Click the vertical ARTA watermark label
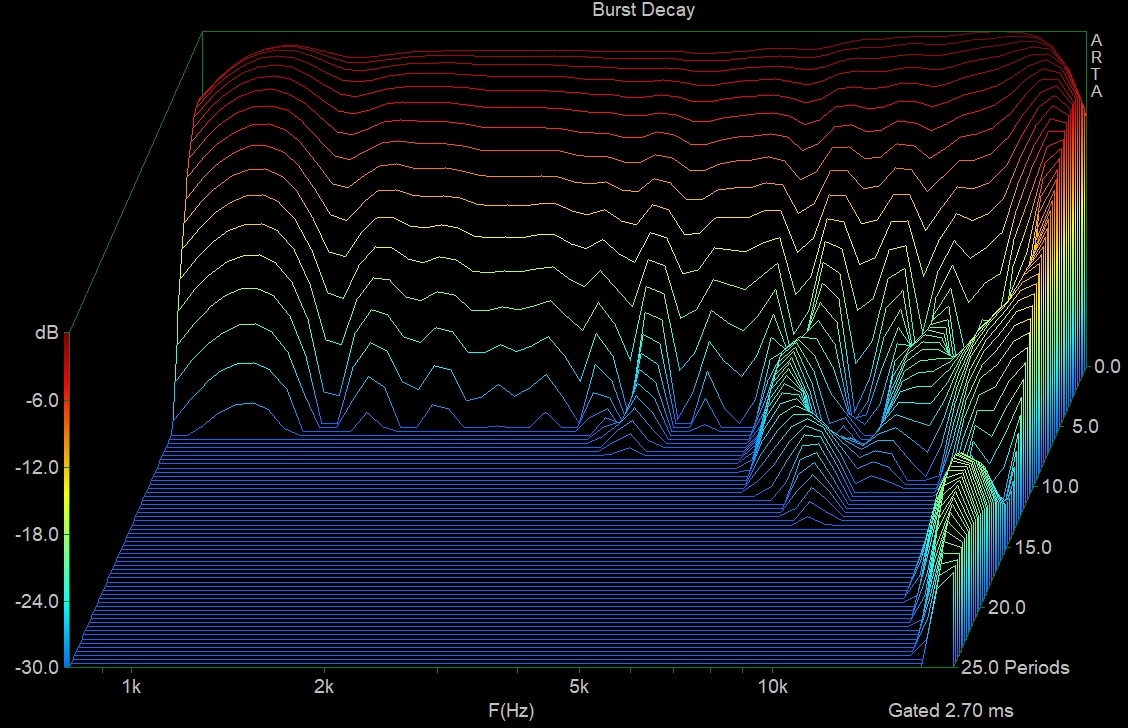 pos(1096,66)
